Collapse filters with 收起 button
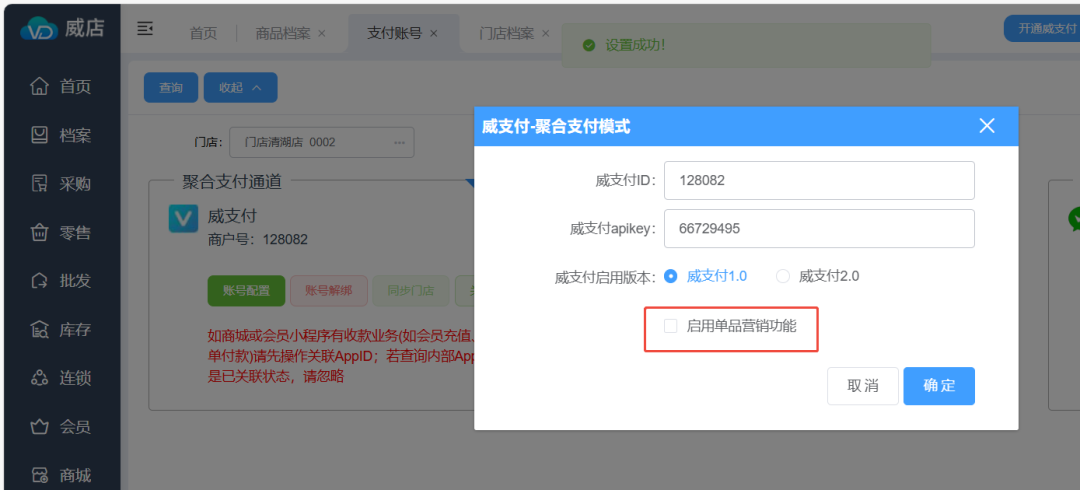The image size is (1080, 490). point(240,88)
